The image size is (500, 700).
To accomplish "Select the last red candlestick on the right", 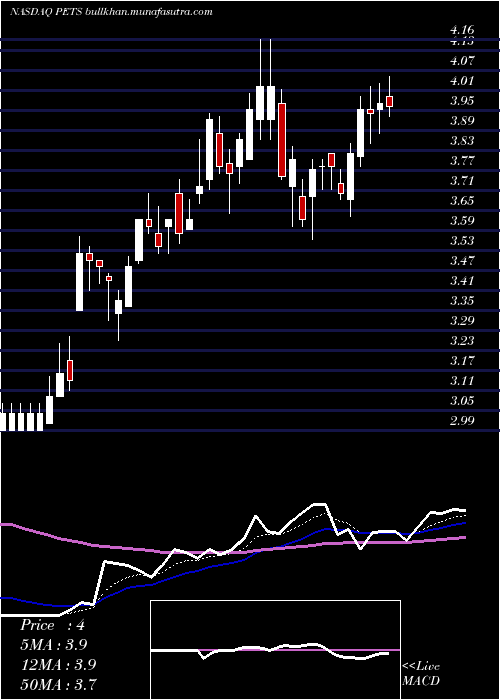I will (x=389, y=101).
